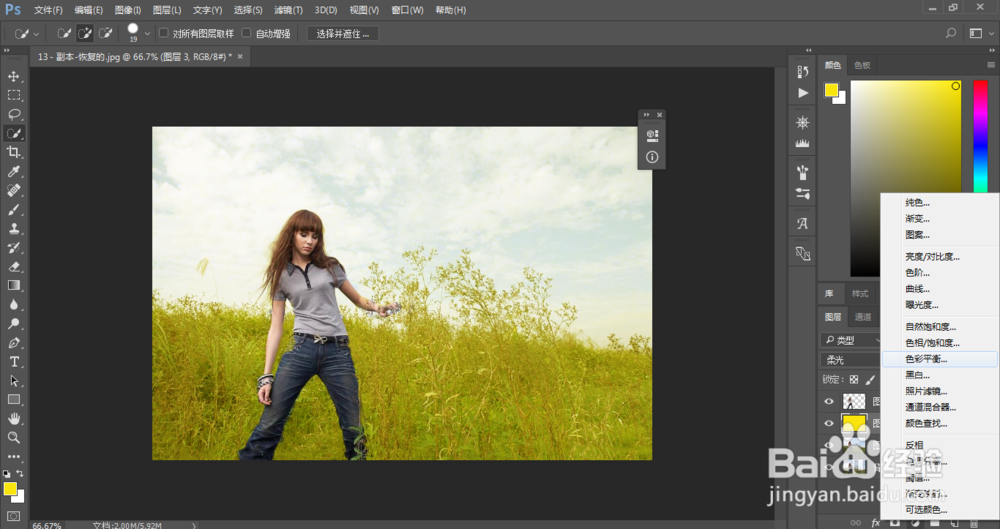
Task: Open the Character panel icon
Action: tap(802, 224)
